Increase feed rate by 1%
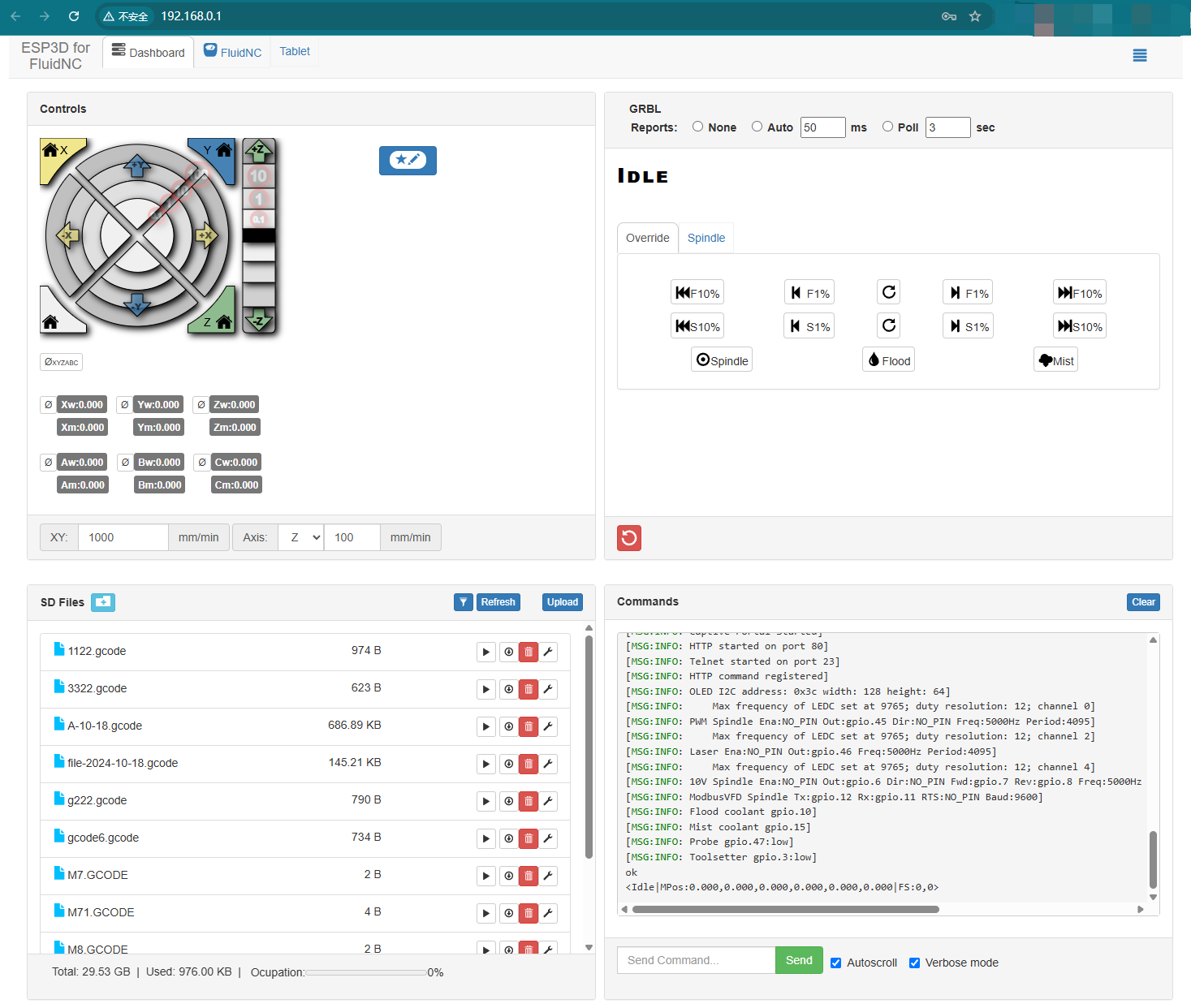 (x=969, y=293)
